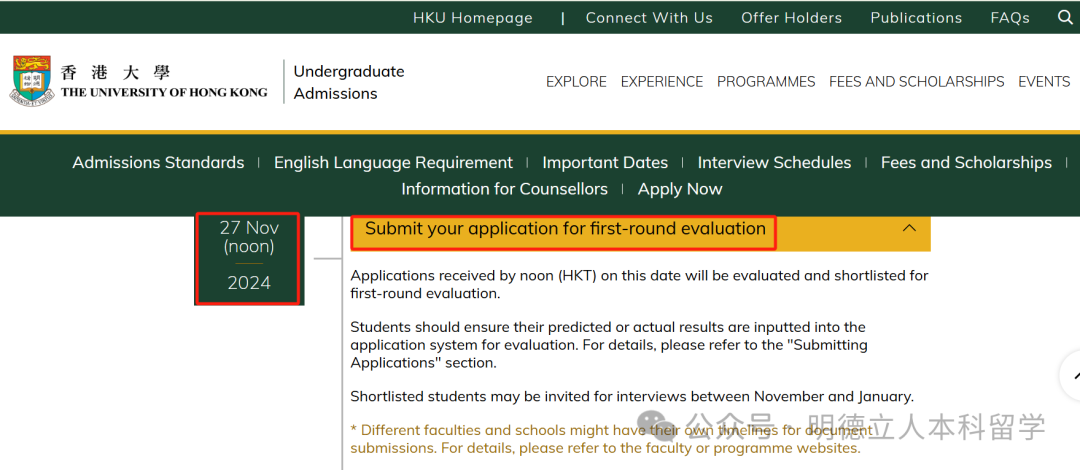
Task: Collapse the first-round evaluation section chevron
Action: coord(909,228)
